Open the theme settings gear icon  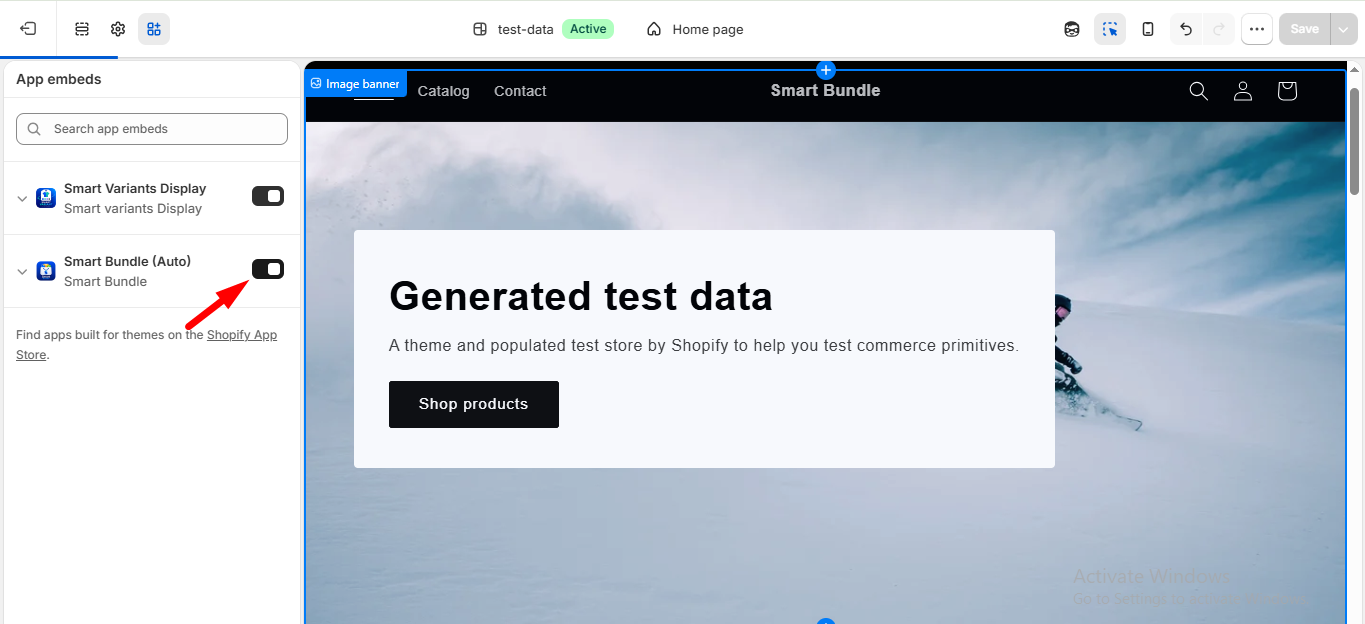pos(118,29)
